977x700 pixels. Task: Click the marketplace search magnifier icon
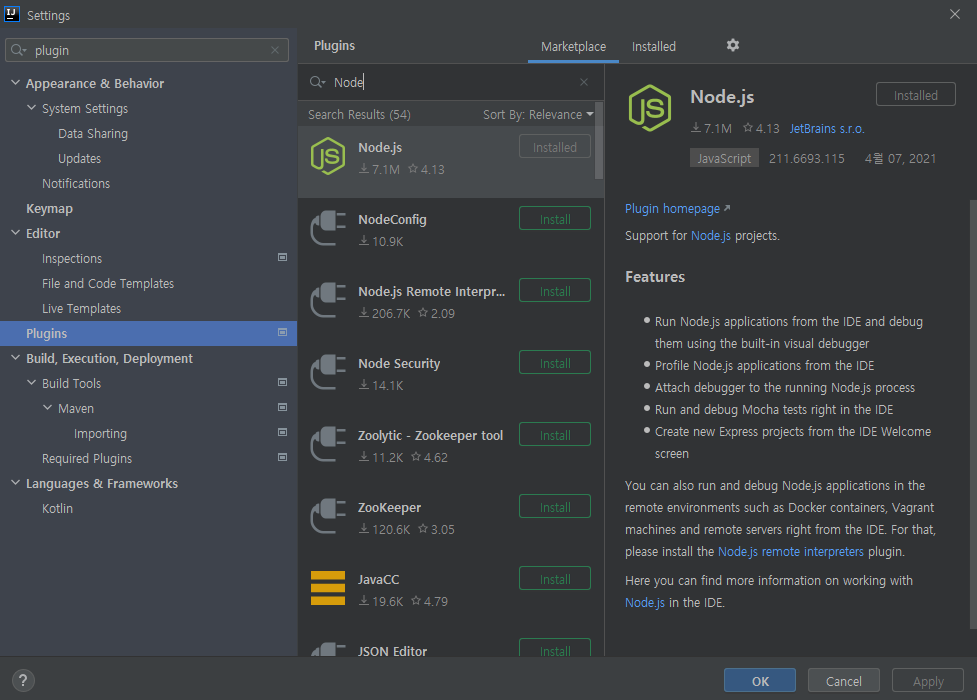point(317,82)
